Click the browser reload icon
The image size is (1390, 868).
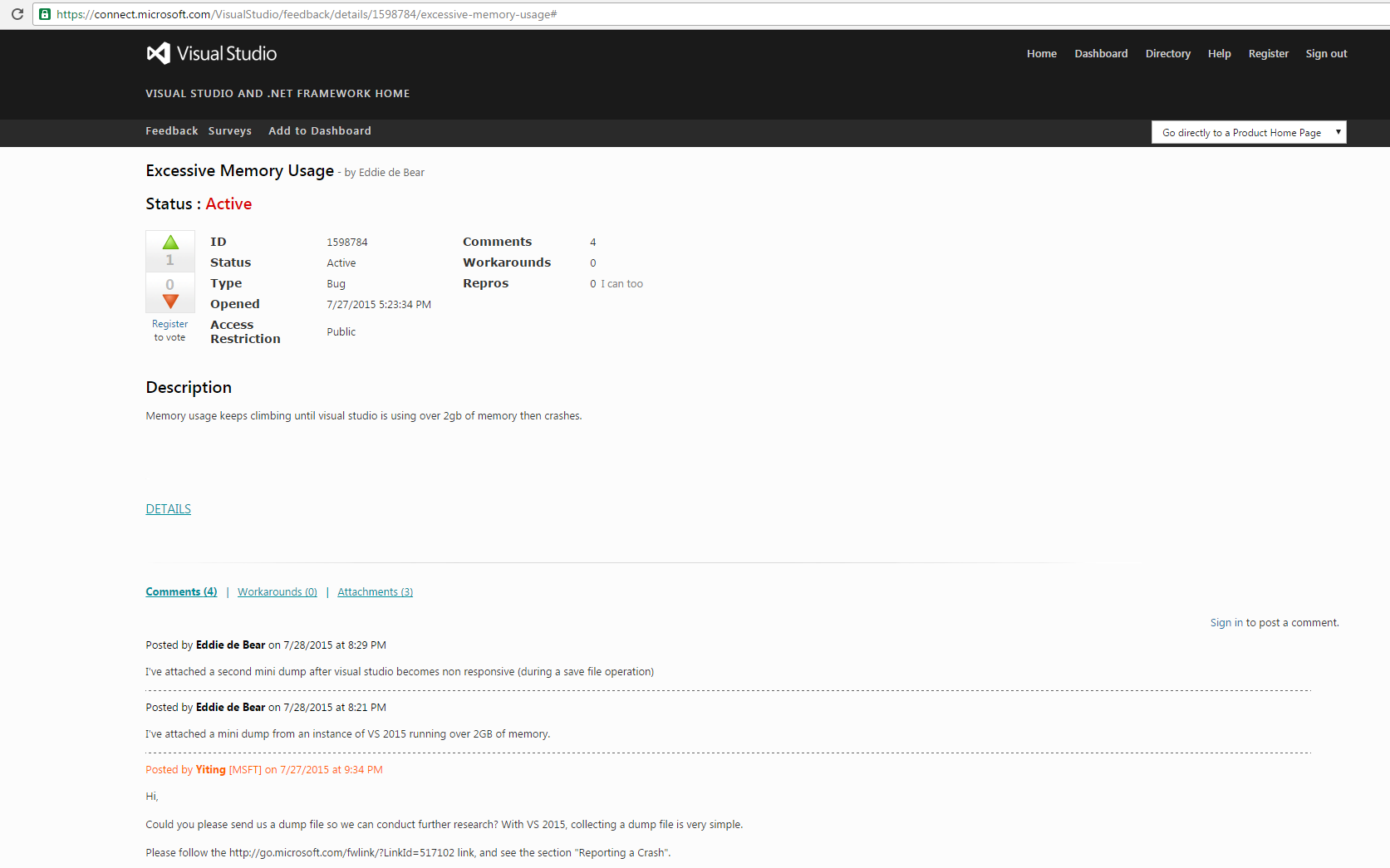click(17, 14)
